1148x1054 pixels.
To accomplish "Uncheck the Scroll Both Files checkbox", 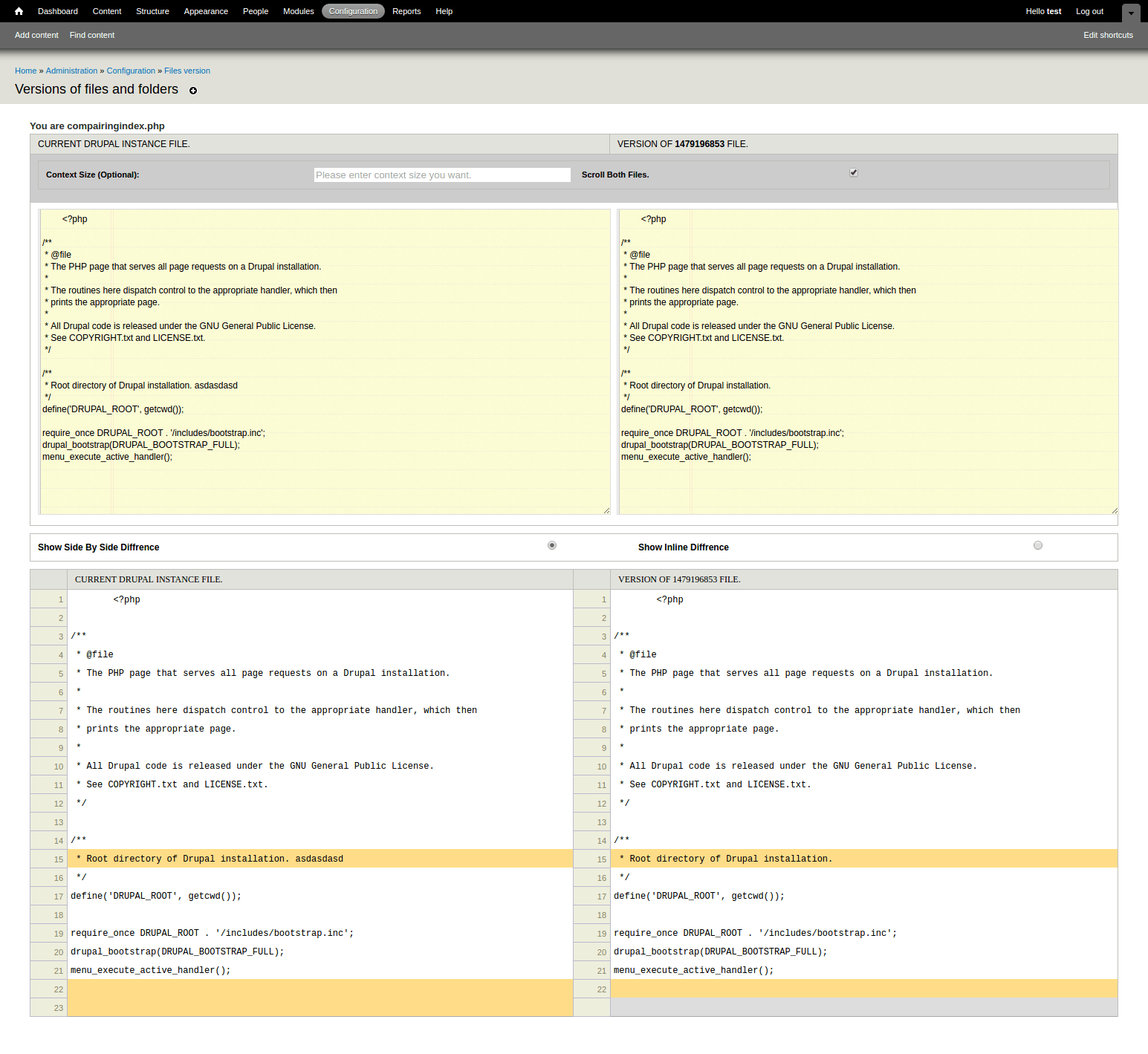I will [x=854, y=172].
